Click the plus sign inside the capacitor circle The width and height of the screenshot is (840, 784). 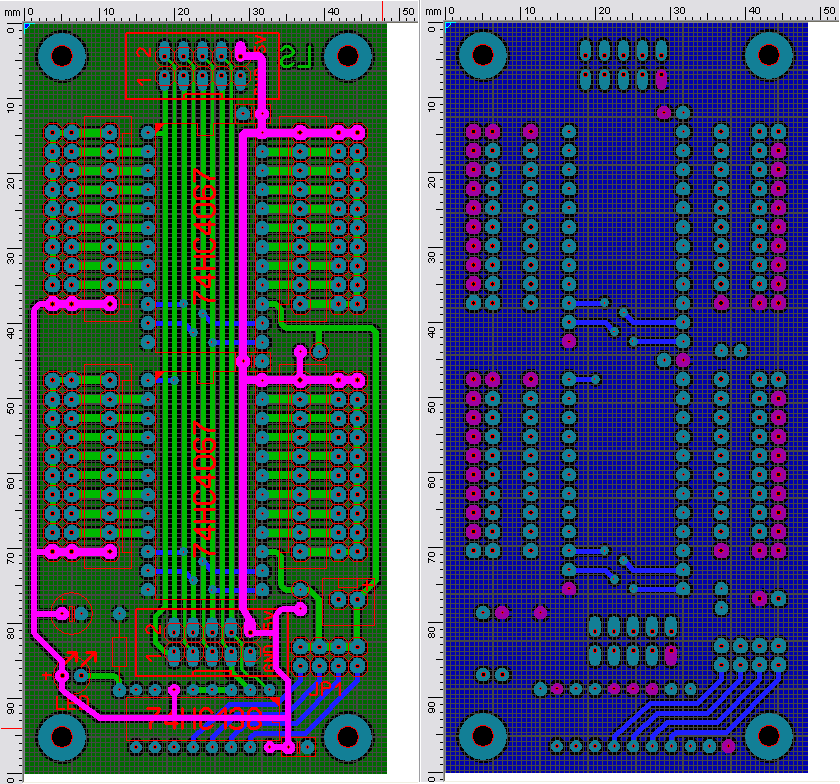tap(62, 600)
